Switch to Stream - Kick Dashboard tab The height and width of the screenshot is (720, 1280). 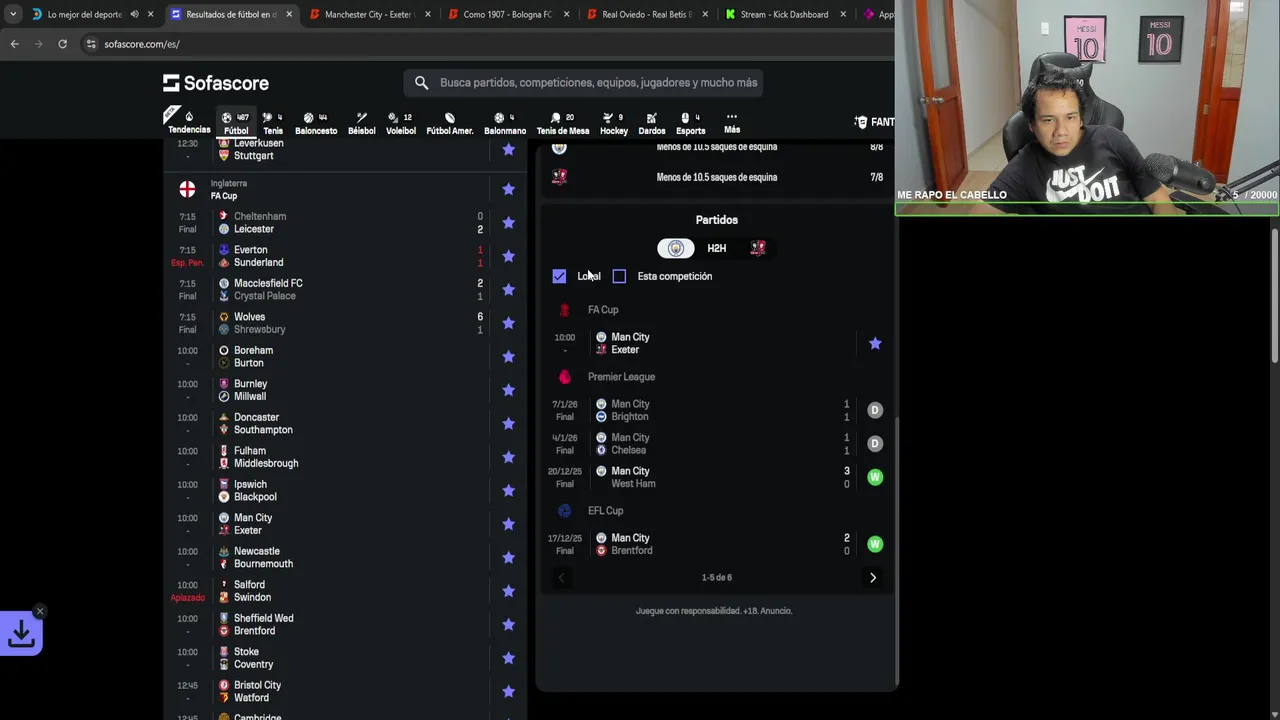point(784,15)
